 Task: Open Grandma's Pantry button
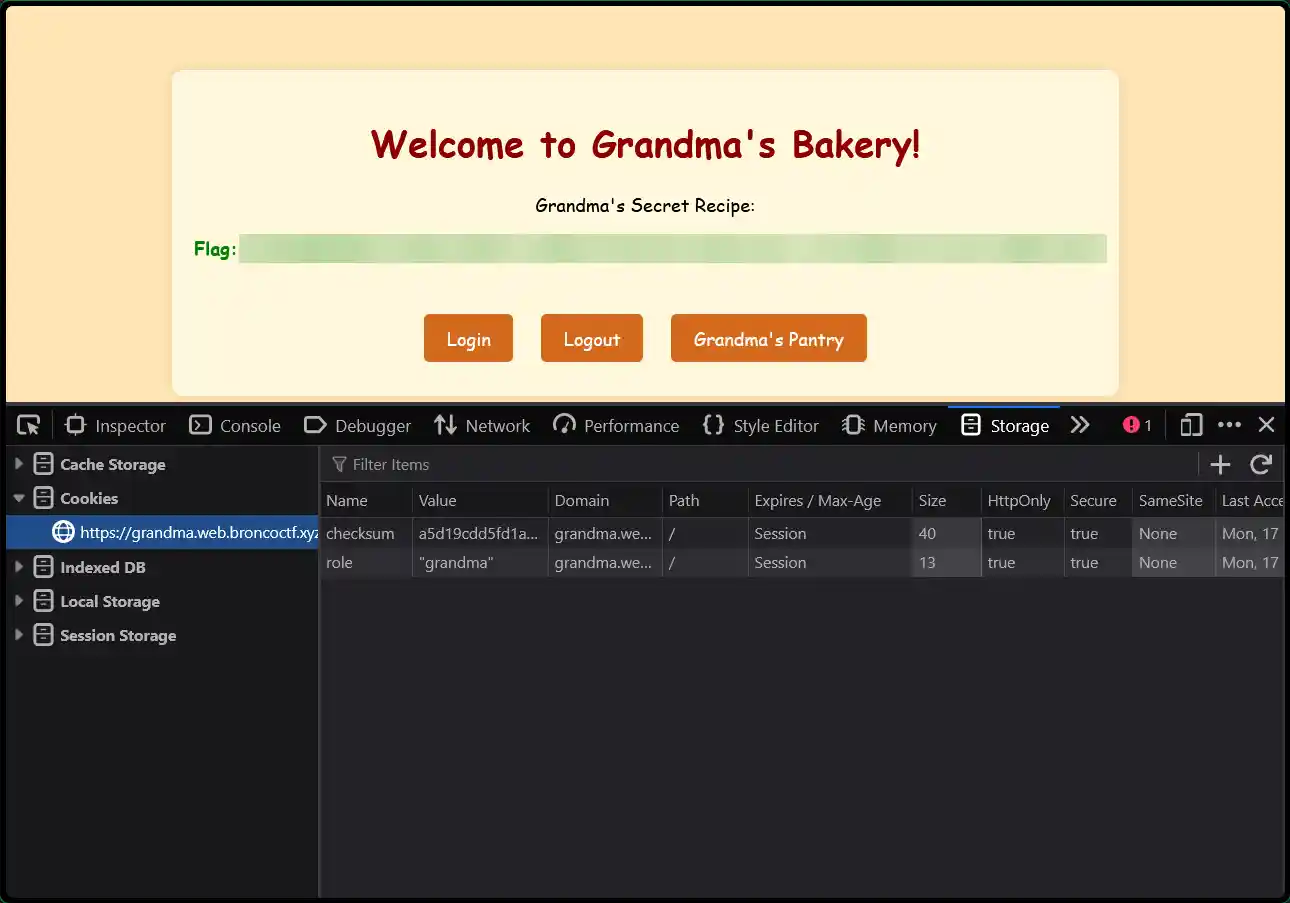coord(769,338)
